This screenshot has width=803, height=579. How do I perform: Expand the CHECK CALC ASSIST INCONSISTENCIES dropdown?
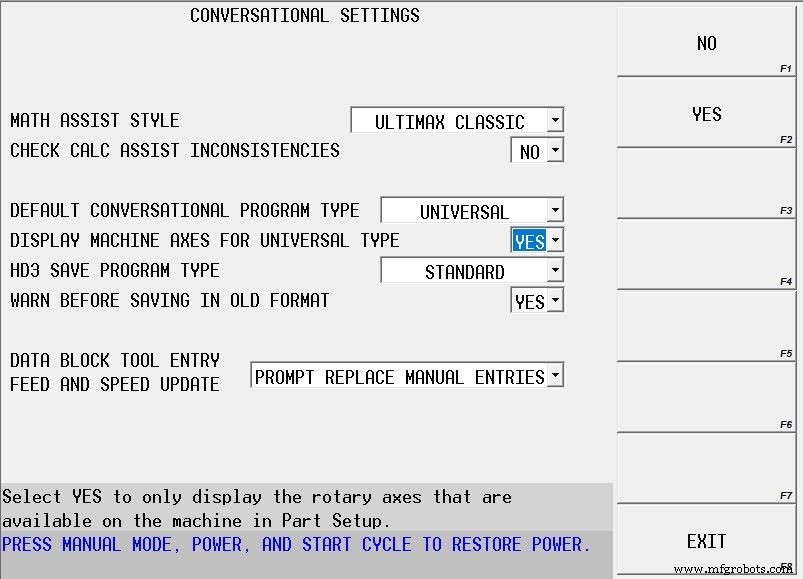pos(555,150)
